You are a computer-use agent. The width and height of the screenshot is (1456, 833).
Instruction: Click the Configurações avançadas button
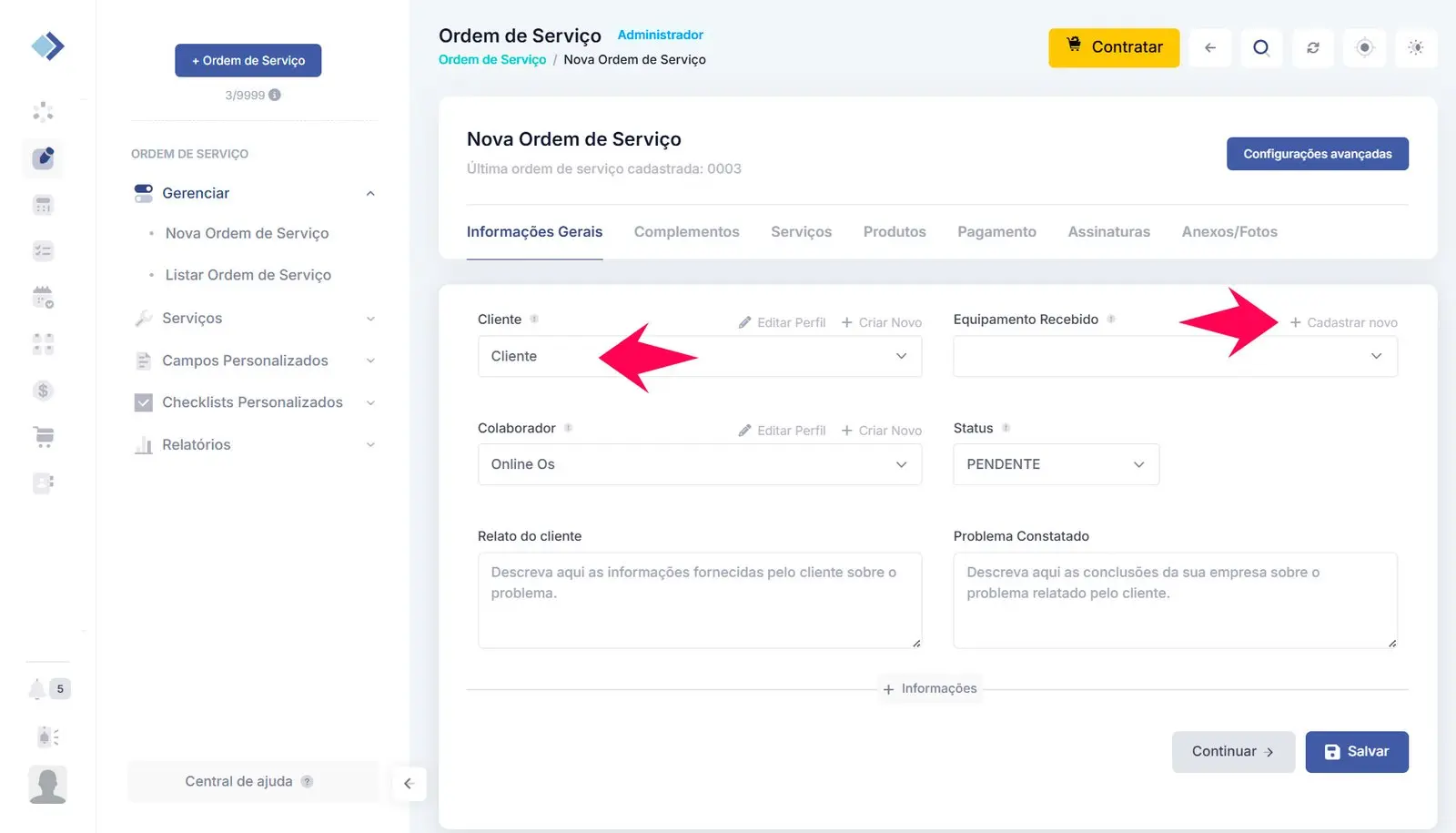(x=1317, y=154)
